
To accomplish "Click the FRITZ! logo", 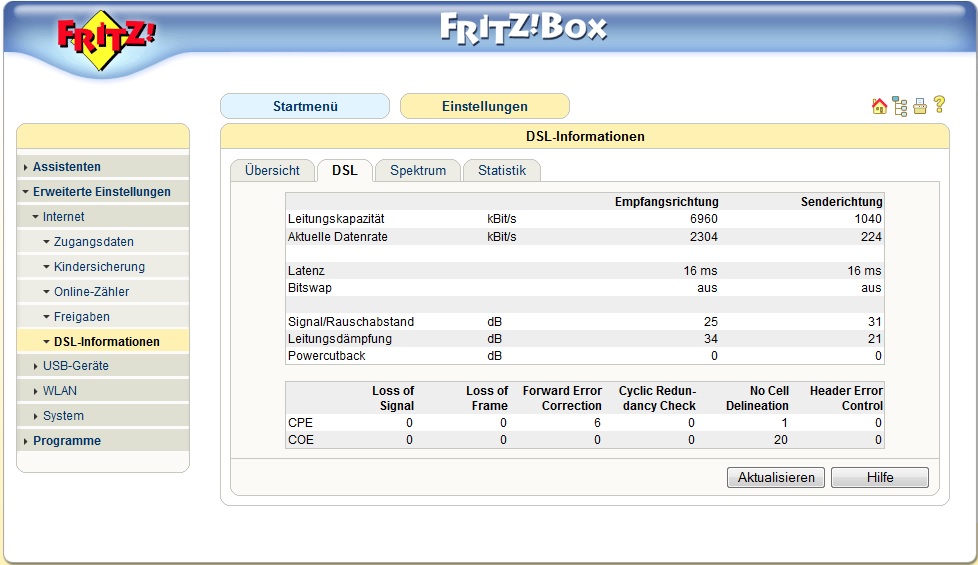I will (105, 40).
